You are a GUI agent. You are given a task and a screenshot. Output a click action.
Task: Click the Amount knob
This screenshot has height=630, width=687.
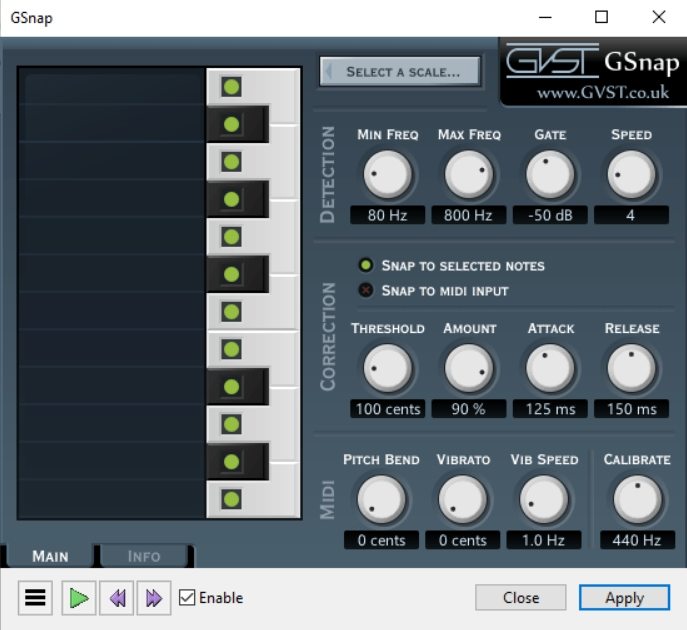[x=469, y=368]
